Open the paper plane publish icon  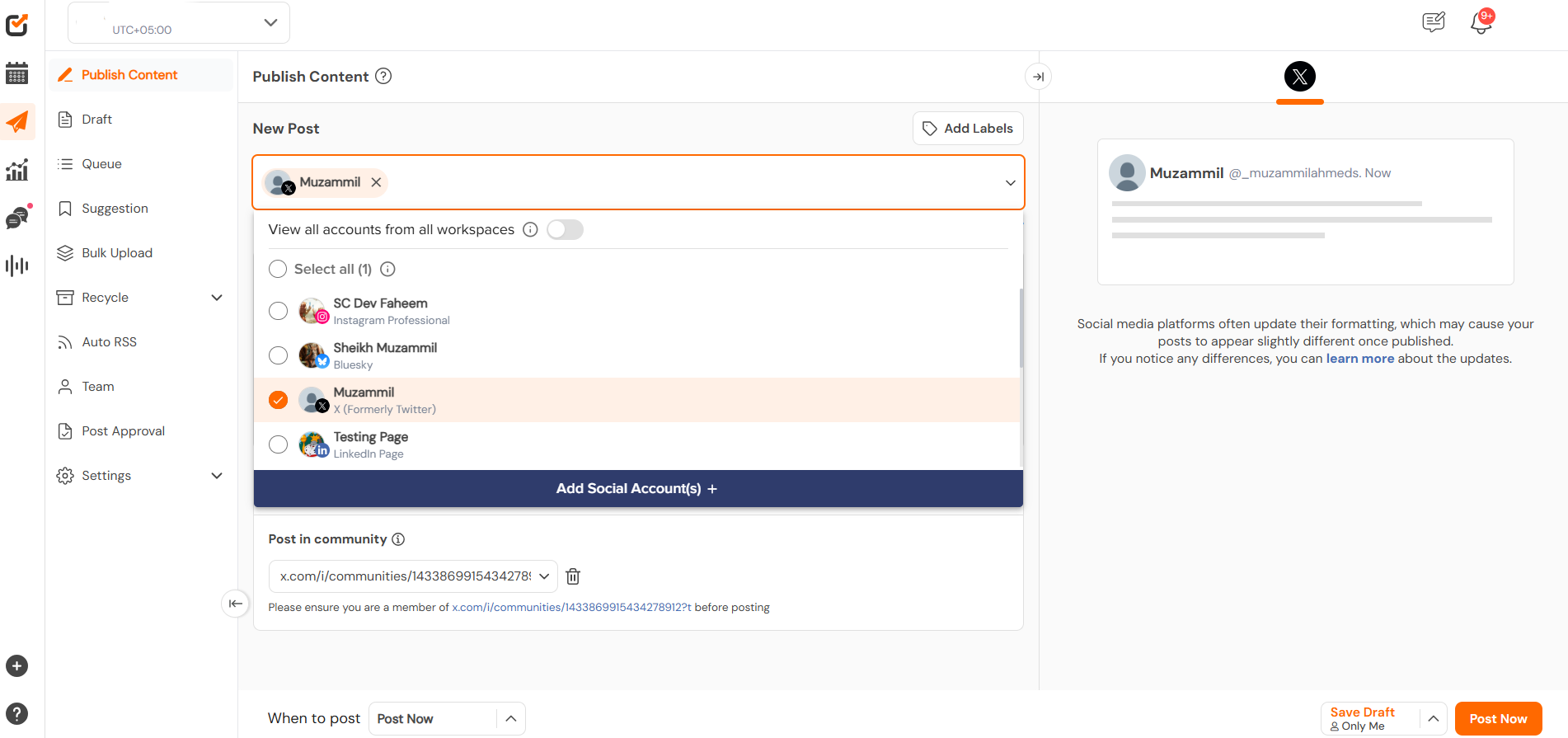pyautogui.click(x=17, y=122)
